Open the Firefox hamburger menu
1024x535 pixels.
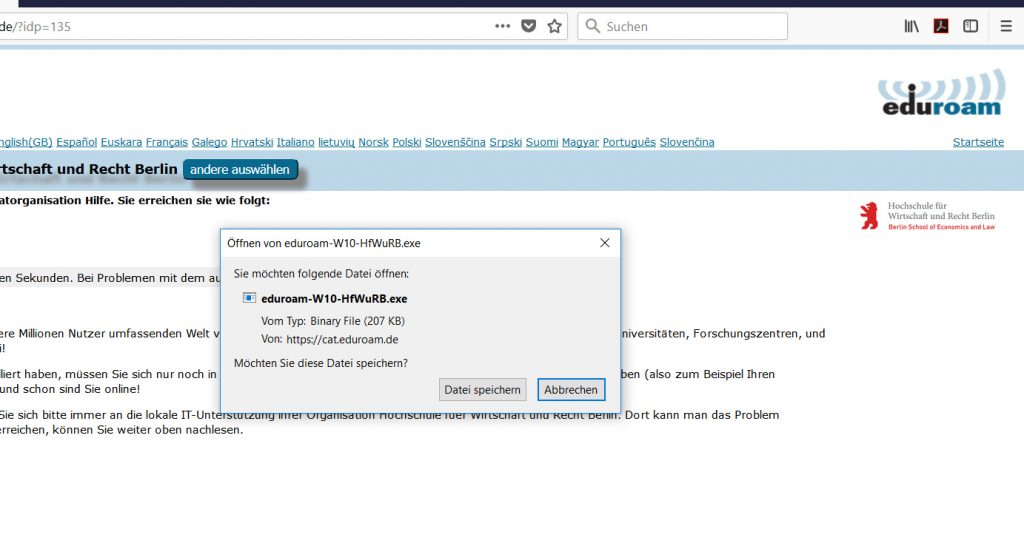(1006, 26)
